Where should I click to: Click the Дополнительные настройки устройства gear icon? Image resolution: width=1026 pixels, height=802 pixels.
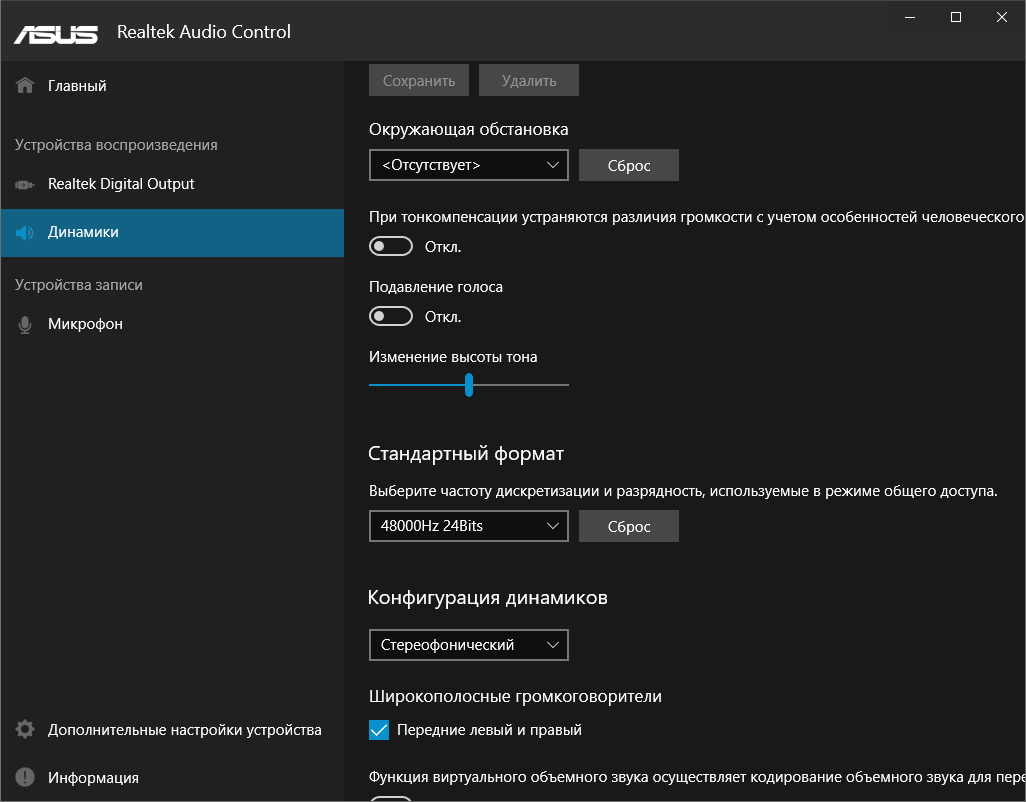(24, 729)
